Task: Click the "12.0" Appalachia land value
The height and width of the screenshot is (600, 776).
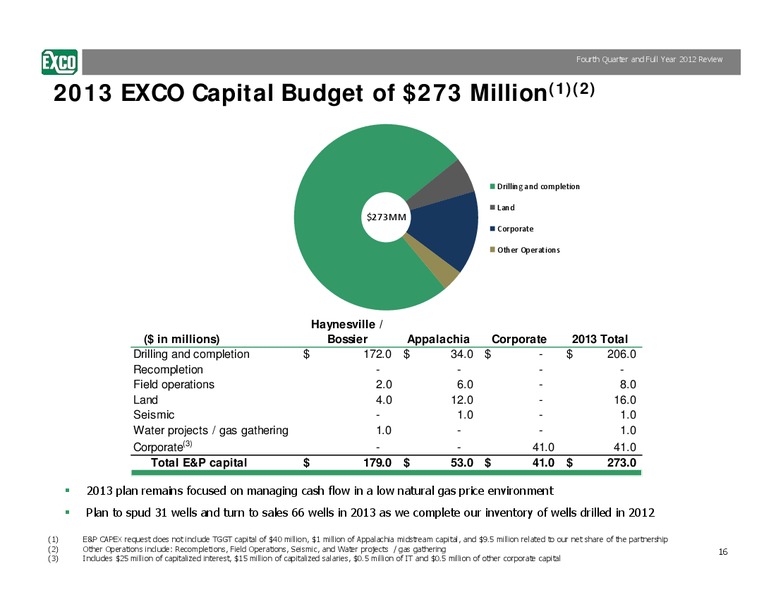Action: pos(461,400)
